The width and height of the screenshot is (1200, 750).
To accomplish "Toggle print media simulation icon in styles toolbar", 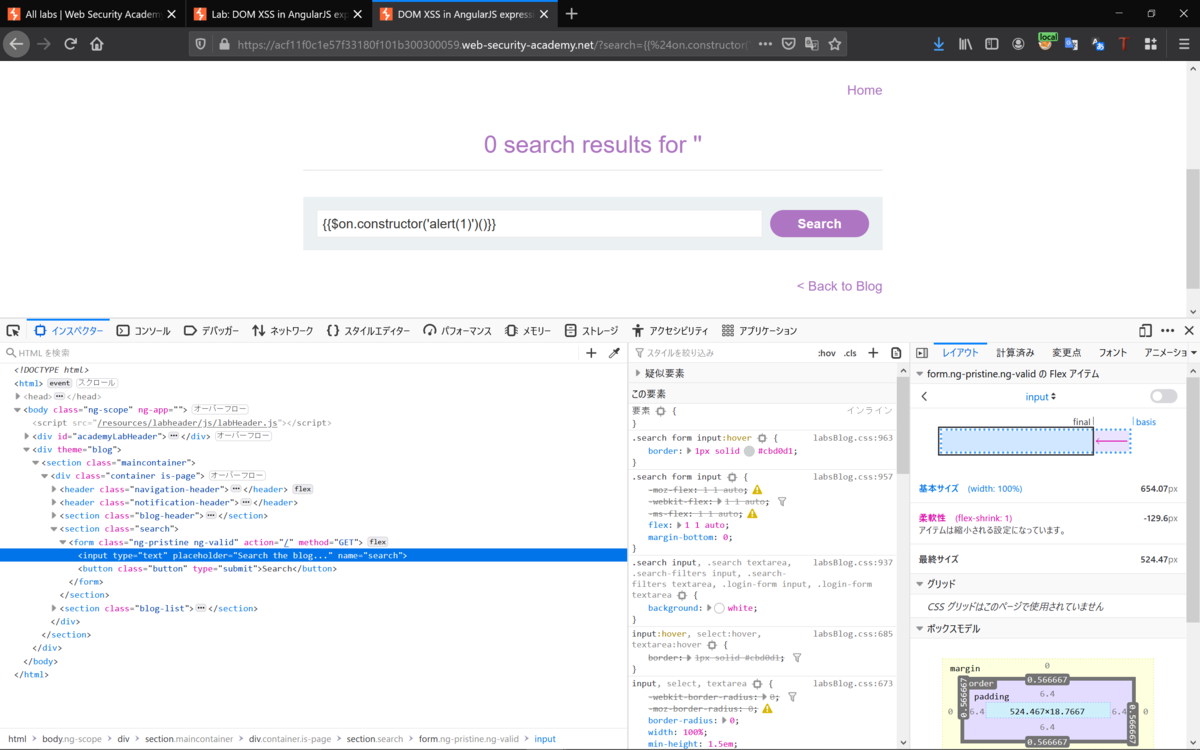I will [896, 353].
